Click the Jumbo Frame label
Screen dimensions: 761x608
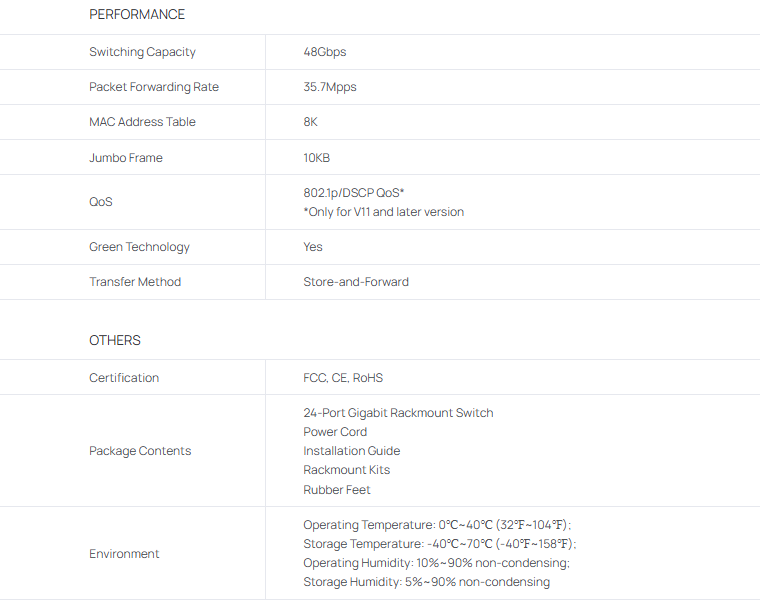[x=125, y=158]
